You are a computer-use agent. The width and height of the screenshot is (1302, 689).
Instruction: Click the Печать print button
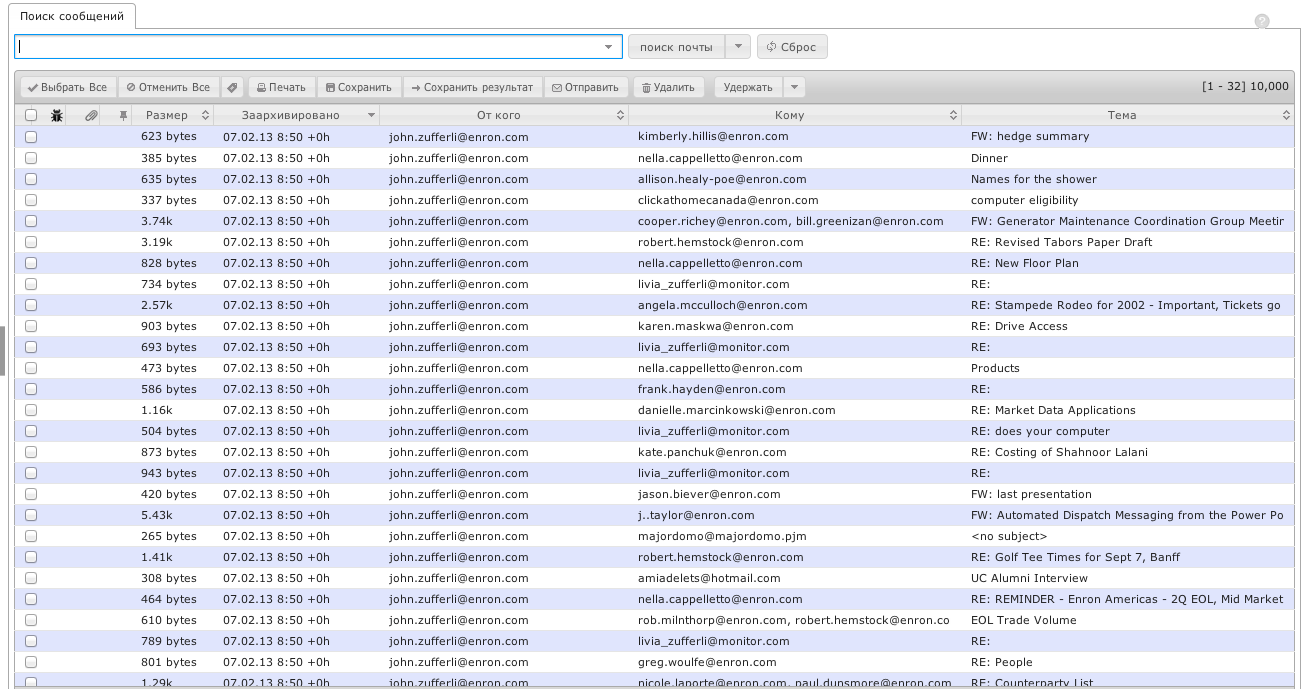pyautogui.click(x=282, y=87)
